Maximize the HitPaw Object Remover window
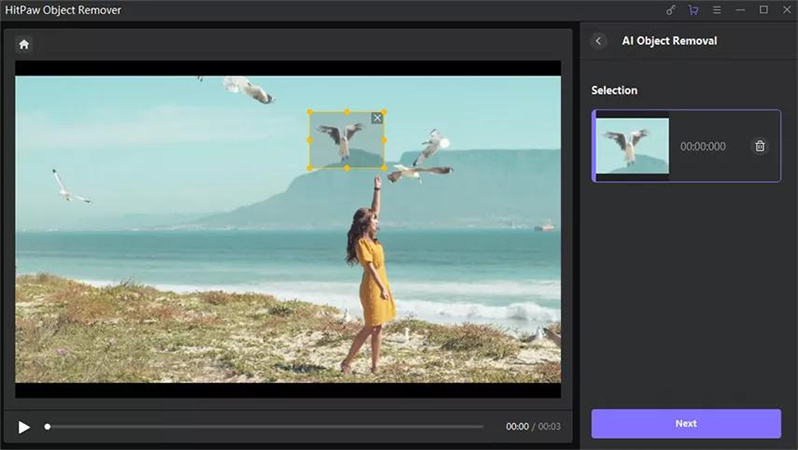This screenshot has width=798, height=450. coord(764,10)
